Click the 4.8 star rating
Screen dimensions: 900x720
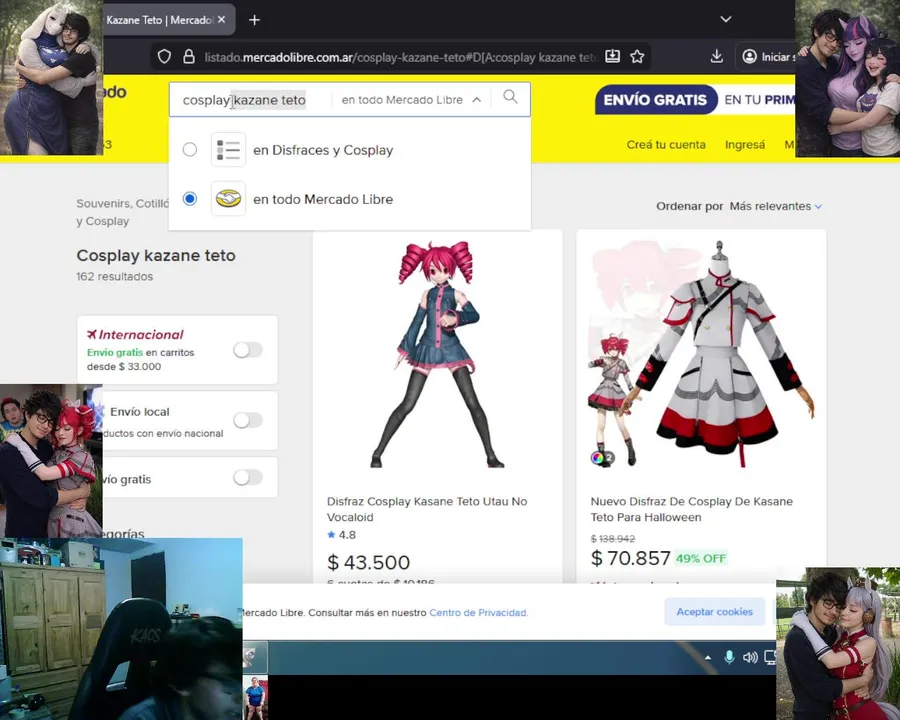342,535
